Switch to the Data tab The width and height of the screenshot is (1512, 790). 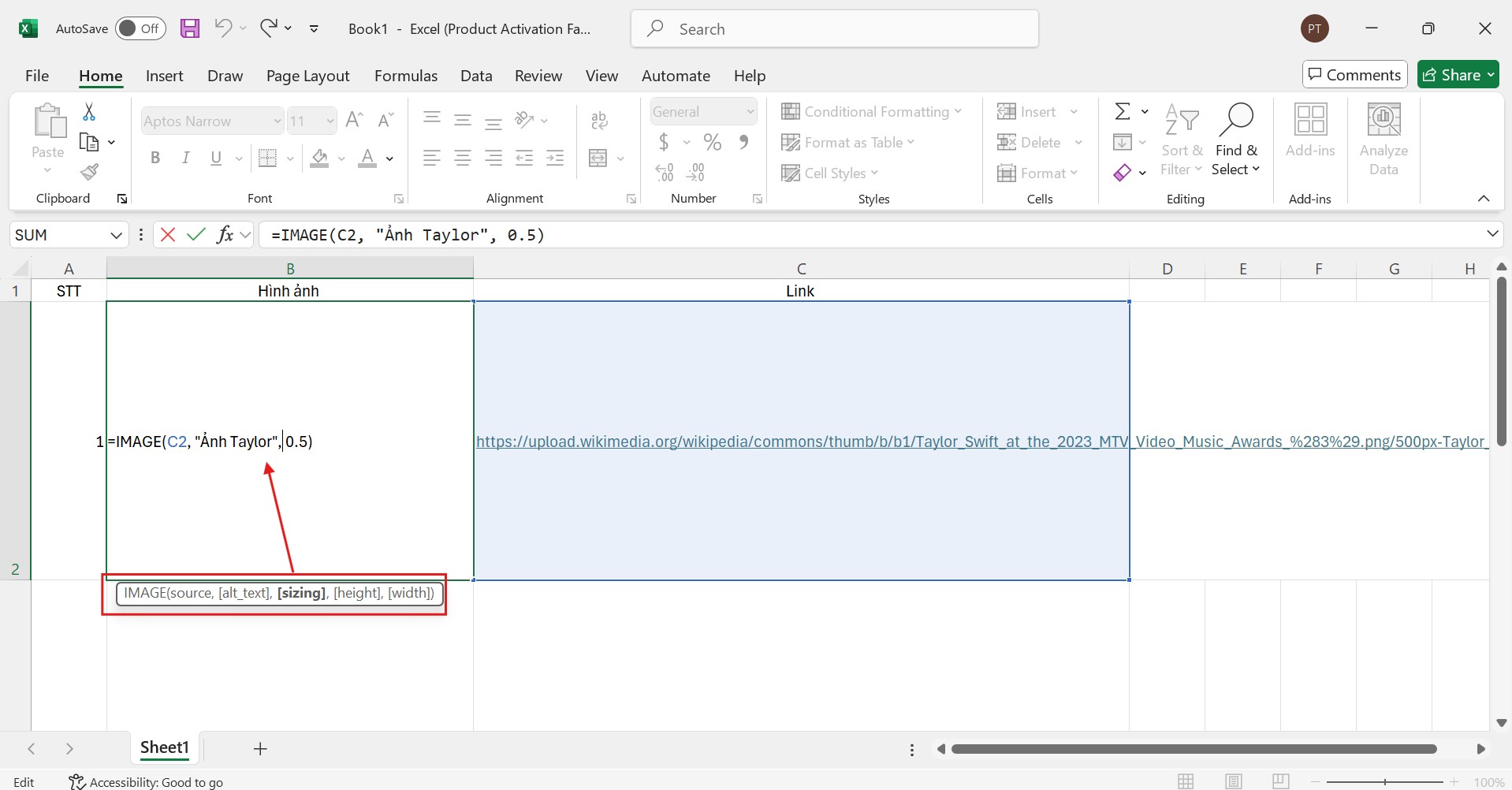click(476, 76)
